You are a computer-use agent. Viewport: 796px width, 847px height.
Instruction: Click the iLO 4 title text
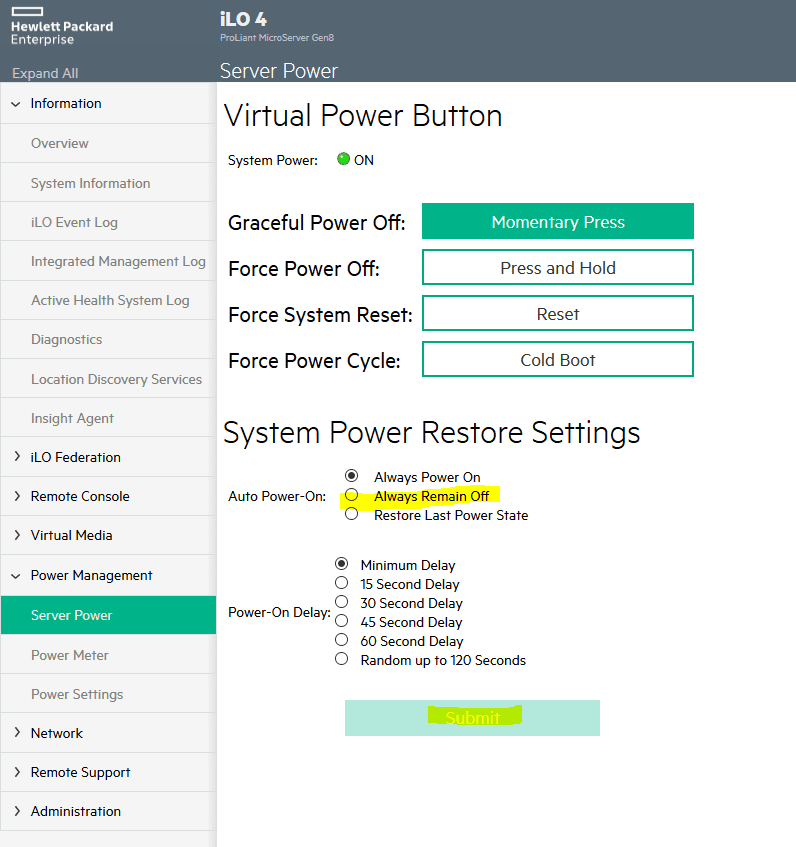(243, 19)
